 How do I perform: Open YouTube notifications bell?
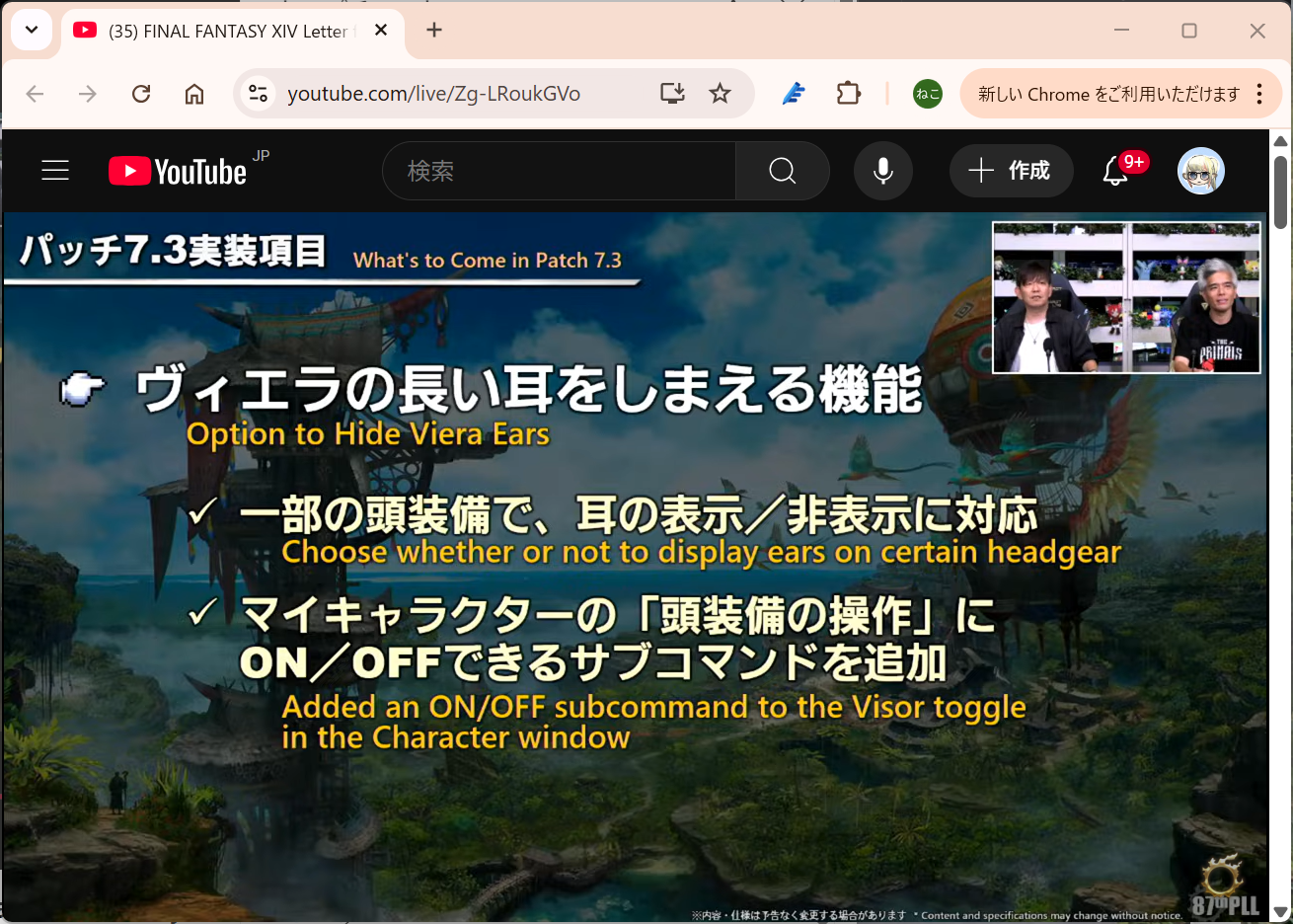coord(1116,171)
